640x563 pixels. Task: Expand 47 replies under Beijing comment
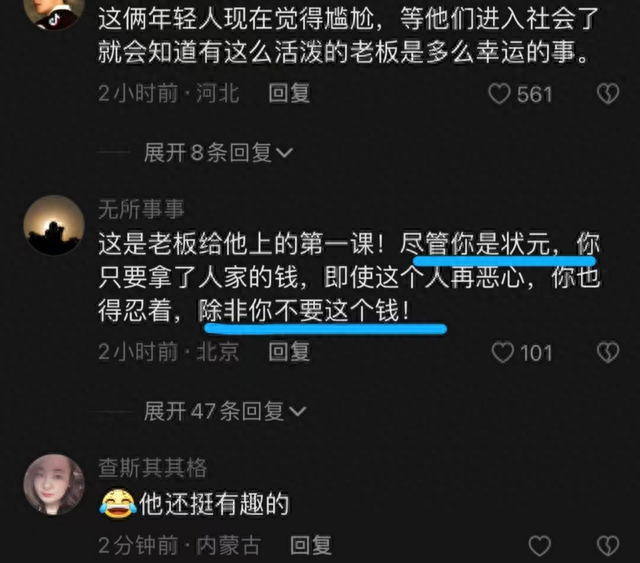click(x=224, y=411)
